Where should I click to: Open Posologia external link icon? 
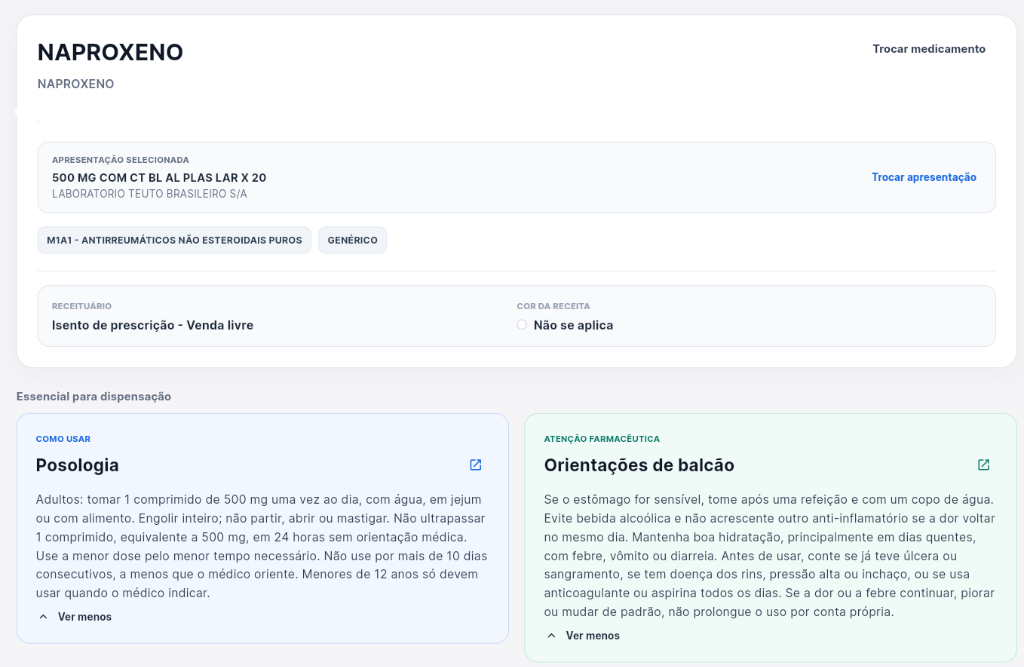point(475,464)
